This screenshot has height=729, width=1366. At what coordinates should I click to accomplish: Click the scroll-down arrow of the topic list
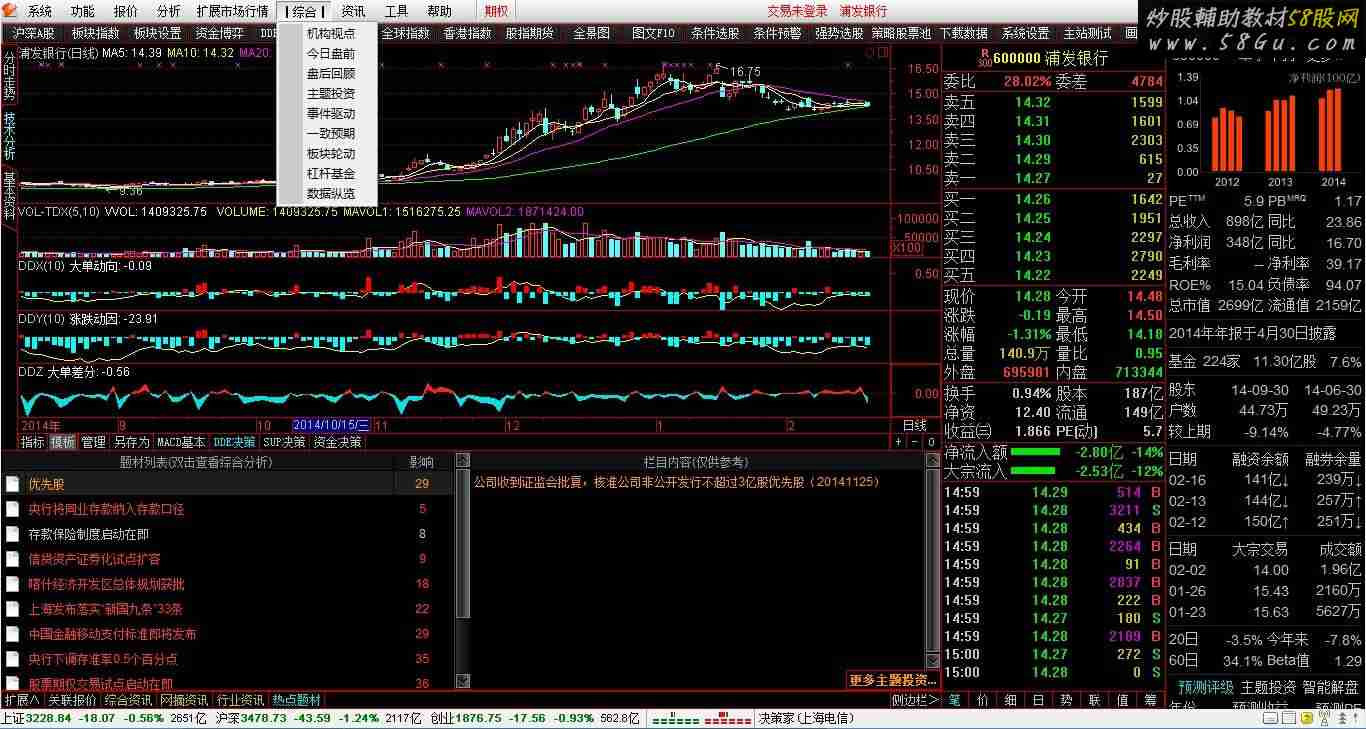462,682
